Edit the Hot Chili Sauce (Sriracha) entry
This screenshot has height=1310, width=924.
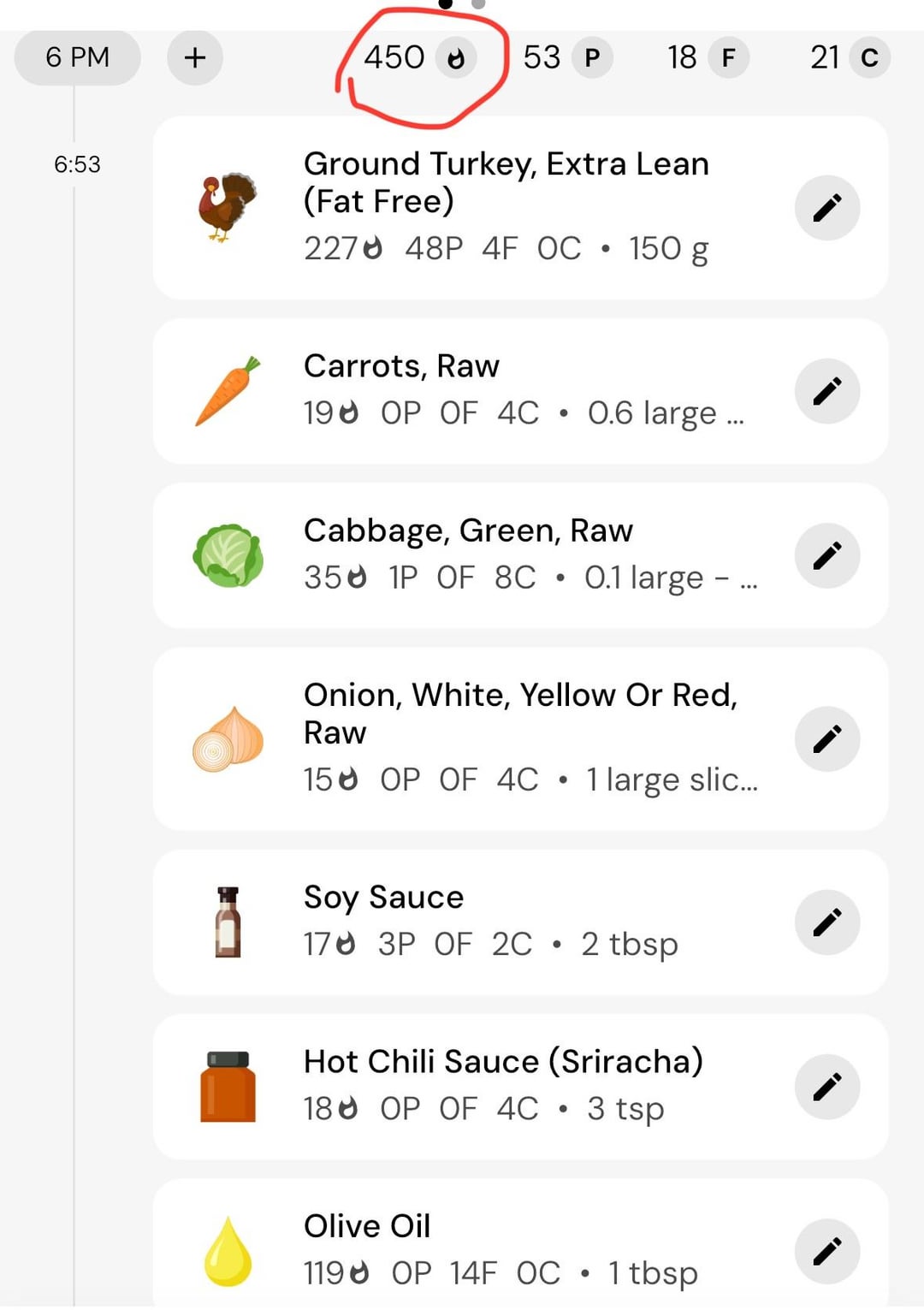pos(827,1087)
